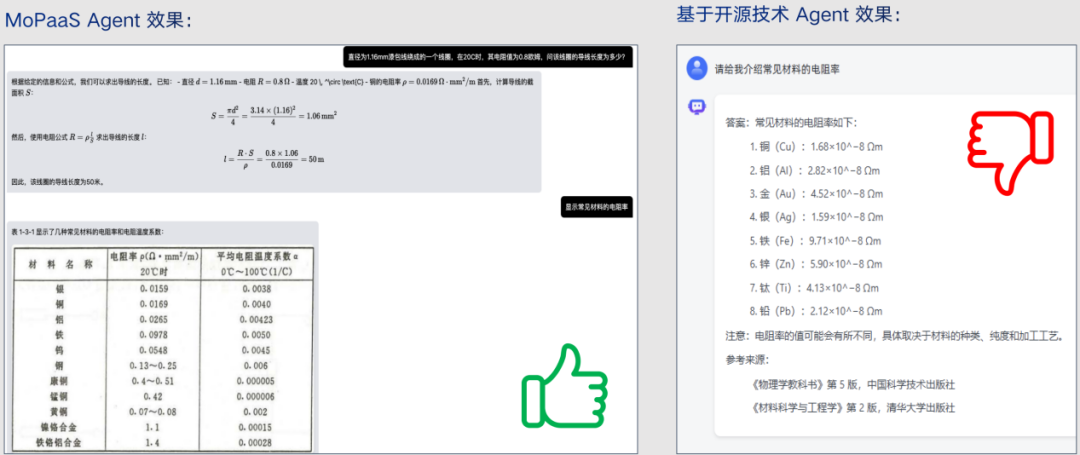This screenshot has height=455, width=1080.
Task: Click the black '显示常见材料的电阻率' message bubble
Action: (596, 207)
